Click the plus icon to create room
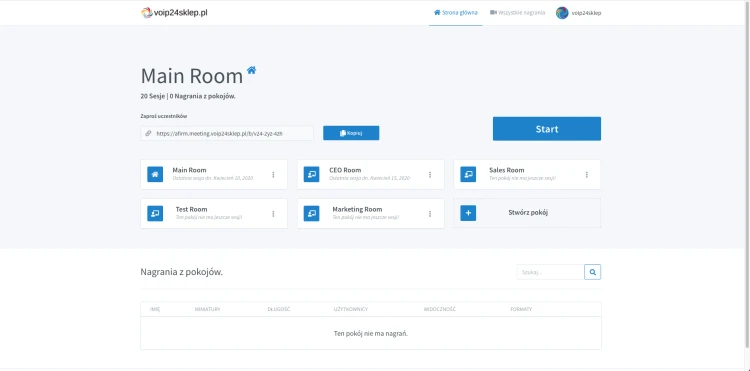 [x=468, y=213]
